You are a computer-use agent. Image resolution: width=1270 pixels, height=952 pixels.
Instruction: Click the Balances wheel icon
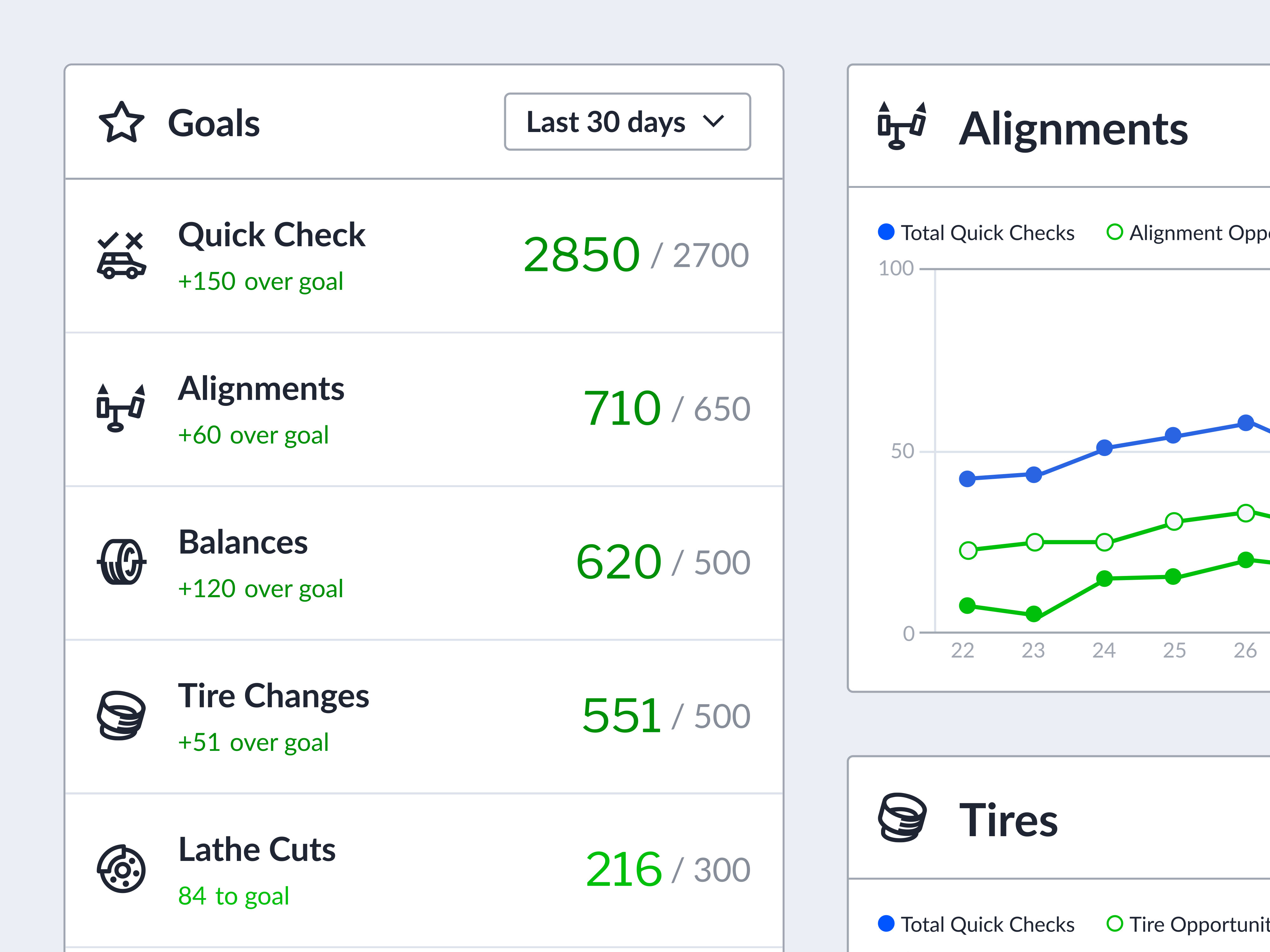click(121, 562)
